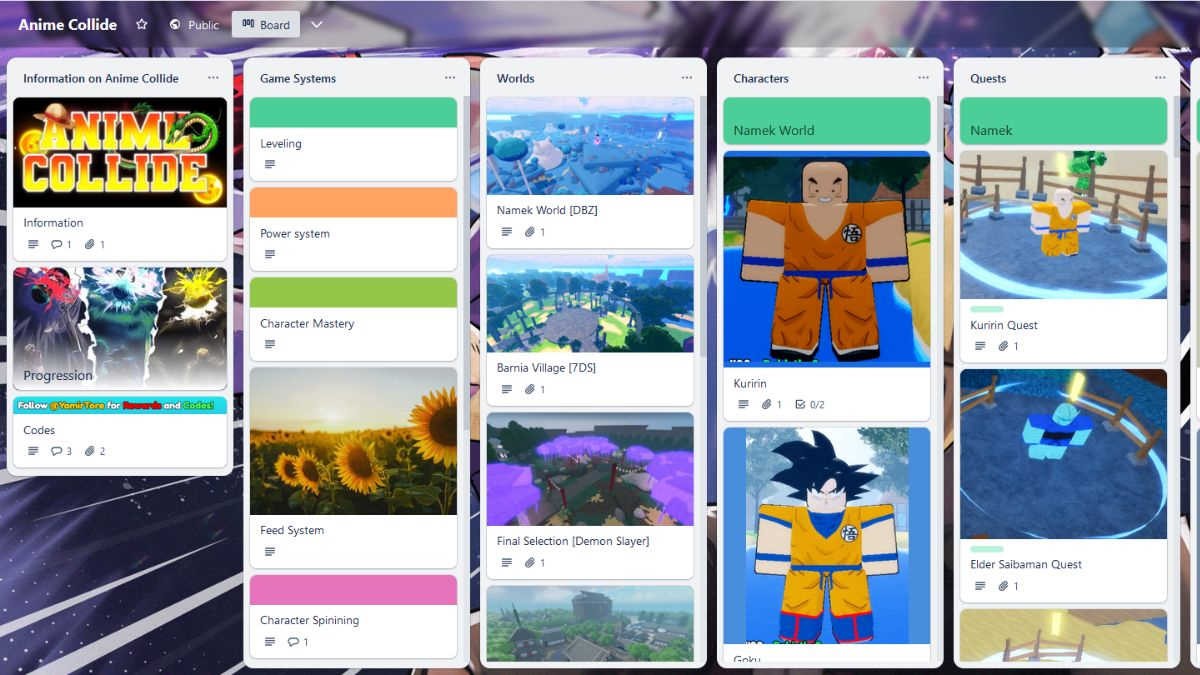Viewport: 1200px width, 675px height.
Task: Open the Quests list actions menu
Action: point(1160,78)
